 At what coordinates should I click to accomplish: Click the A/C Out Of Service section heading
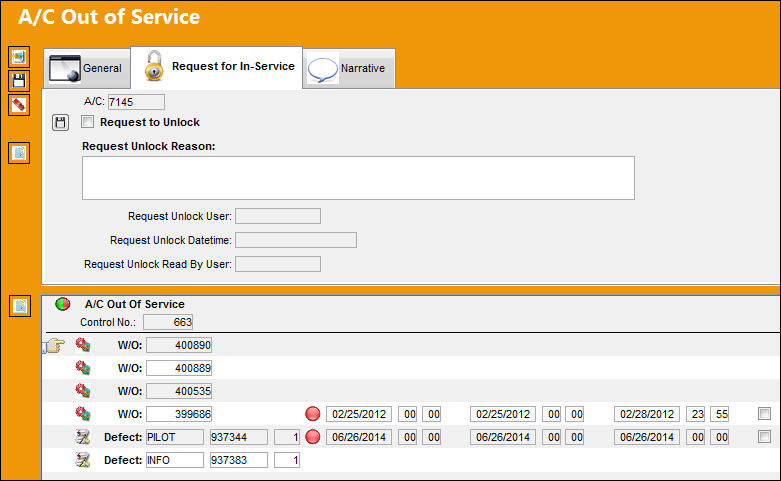point(135,304)
